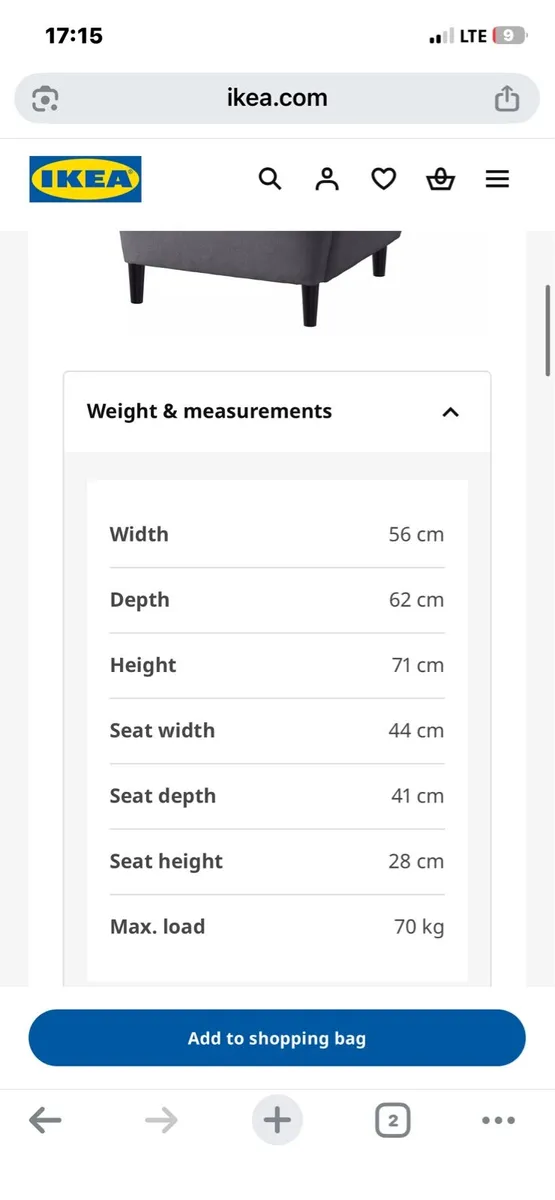
Task: Open the IKEA search icon
Action: pyautogui.click(x=270, y=179)
